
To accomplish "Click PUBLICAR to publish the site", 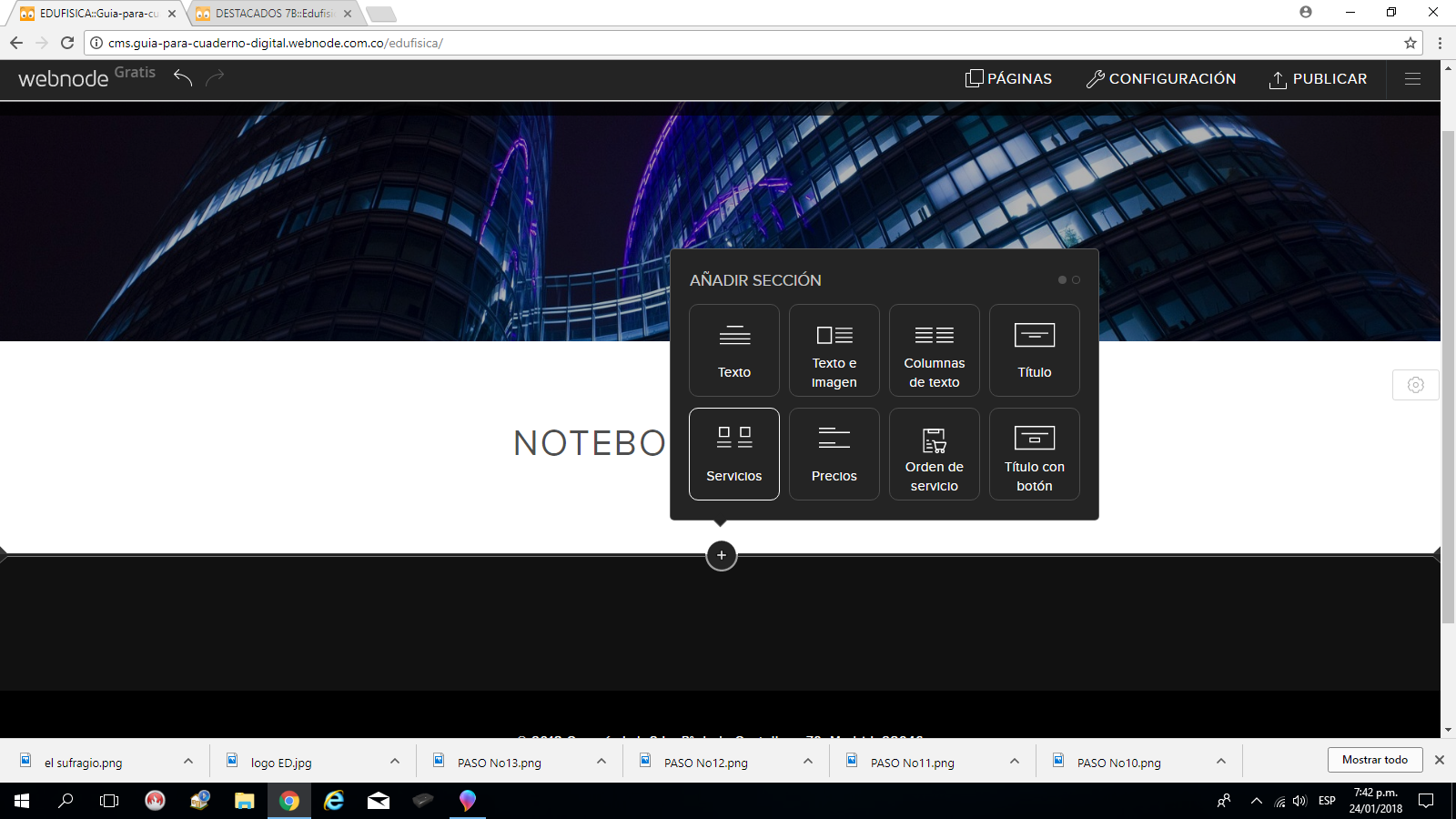I will (x=1318, y=79).
